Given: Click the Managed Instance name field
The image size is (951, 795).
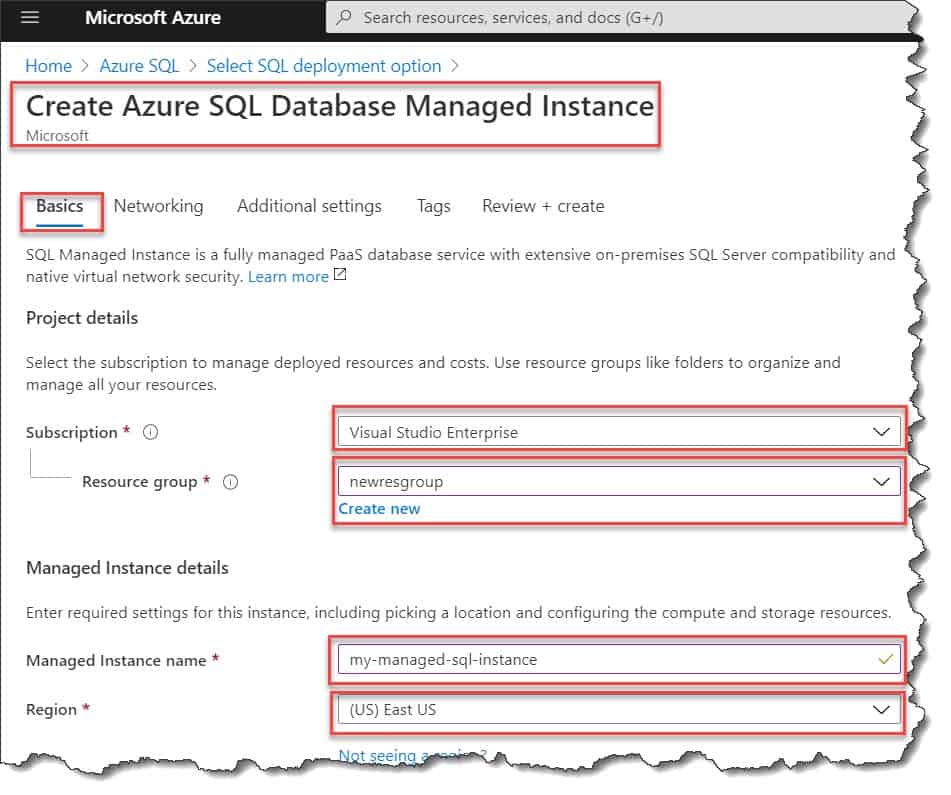Looking at the screenshot, I should click(619, 660).
